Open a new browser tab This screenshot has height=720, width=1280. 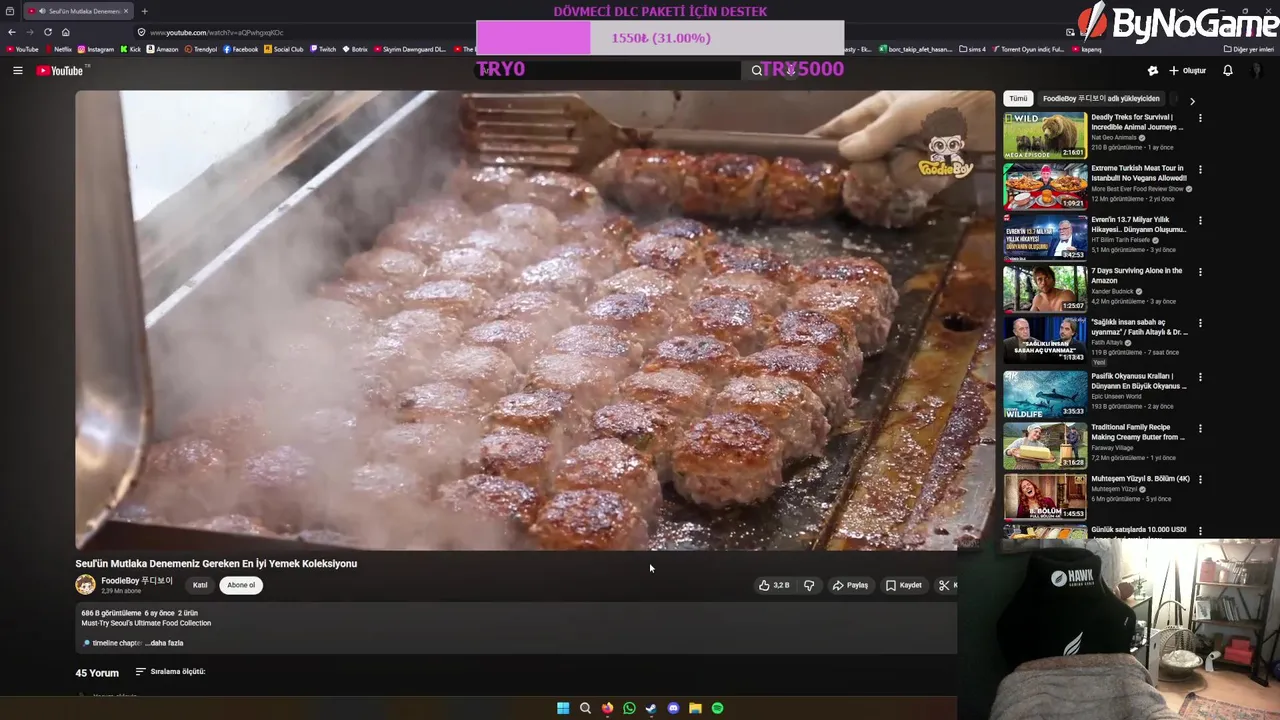point(144,11)
